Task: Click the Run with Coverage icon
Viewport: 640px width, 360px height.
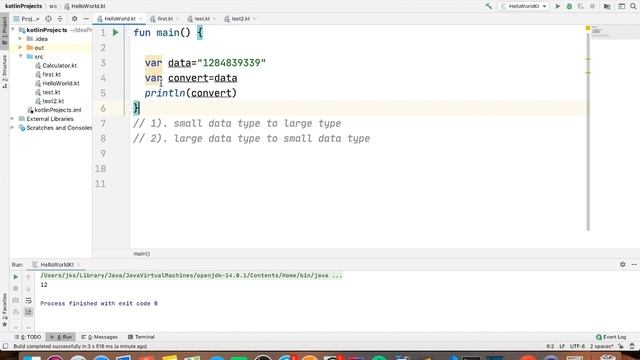Action: click(x=580, y=6)
